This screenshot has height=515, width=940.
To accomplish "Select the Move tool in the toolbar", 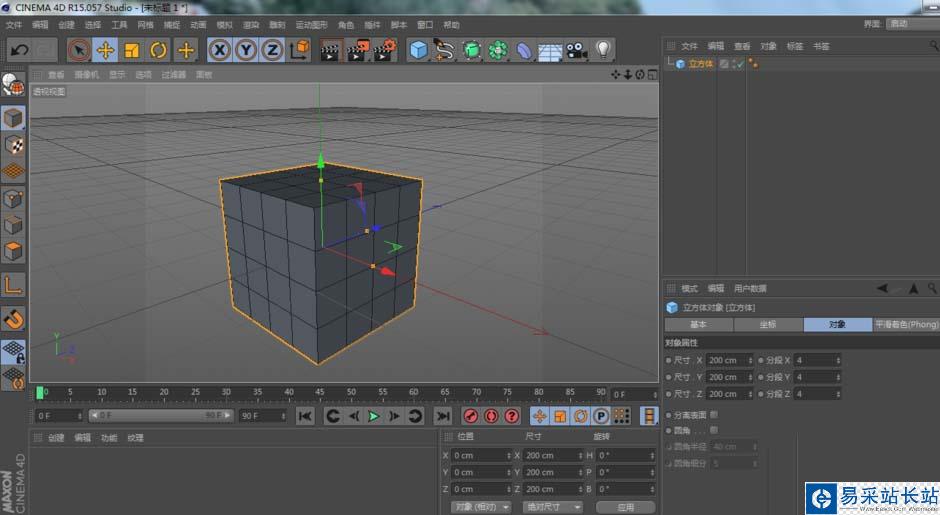I will pyautogui.click(x=105, y=50).
